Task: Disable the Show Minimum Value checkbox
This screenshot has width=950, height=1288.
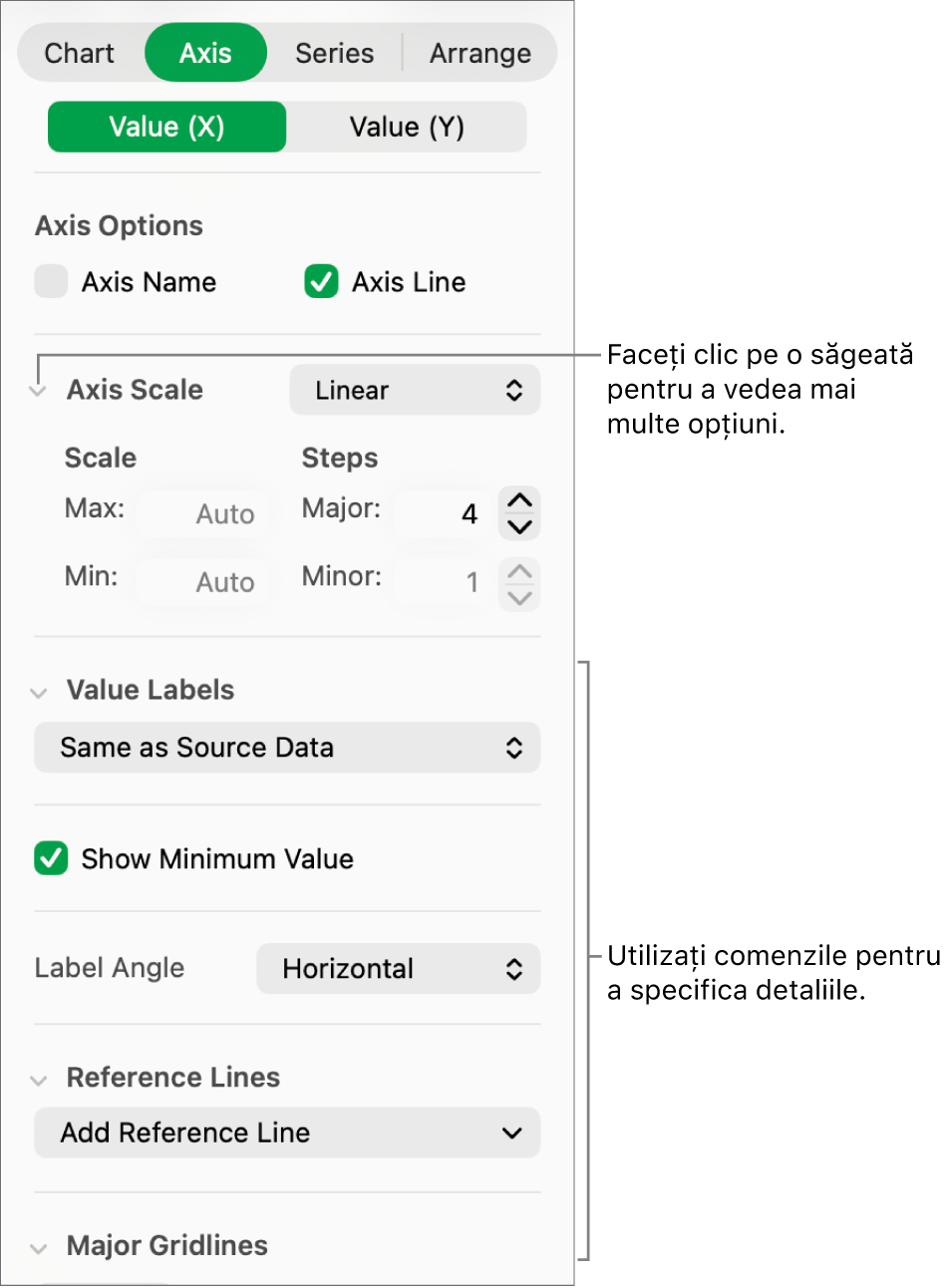Action: point(51,858)
